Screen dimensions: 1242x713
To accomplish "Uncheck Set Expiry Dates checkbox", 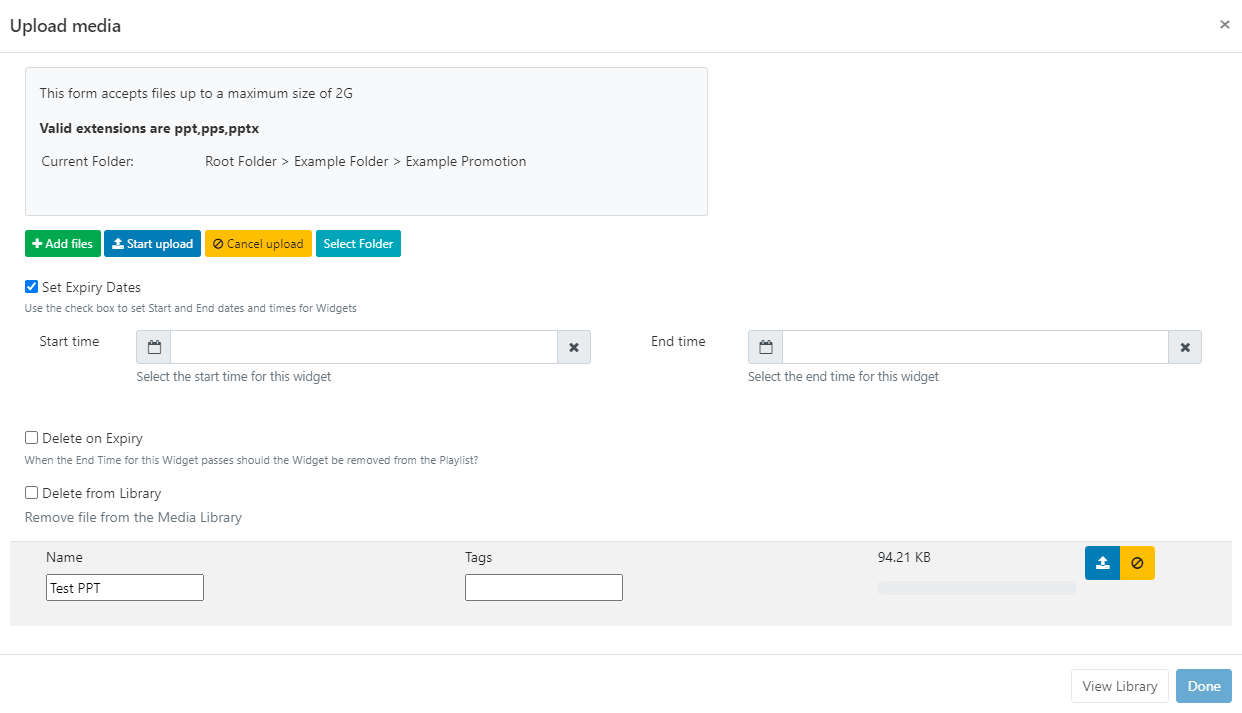I will pyautogui.click(x=32, y=287).
